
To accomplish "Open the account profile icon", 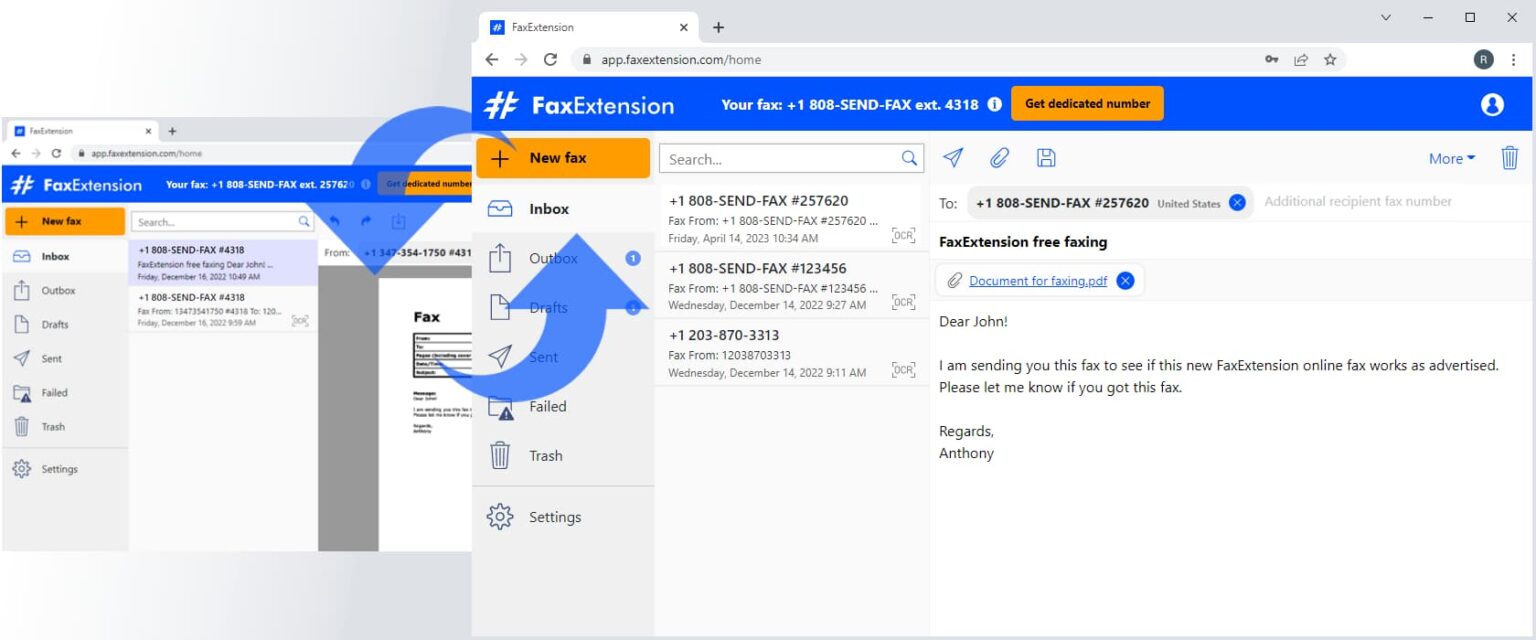I will pyautogui.click(x=1491, y=103).
